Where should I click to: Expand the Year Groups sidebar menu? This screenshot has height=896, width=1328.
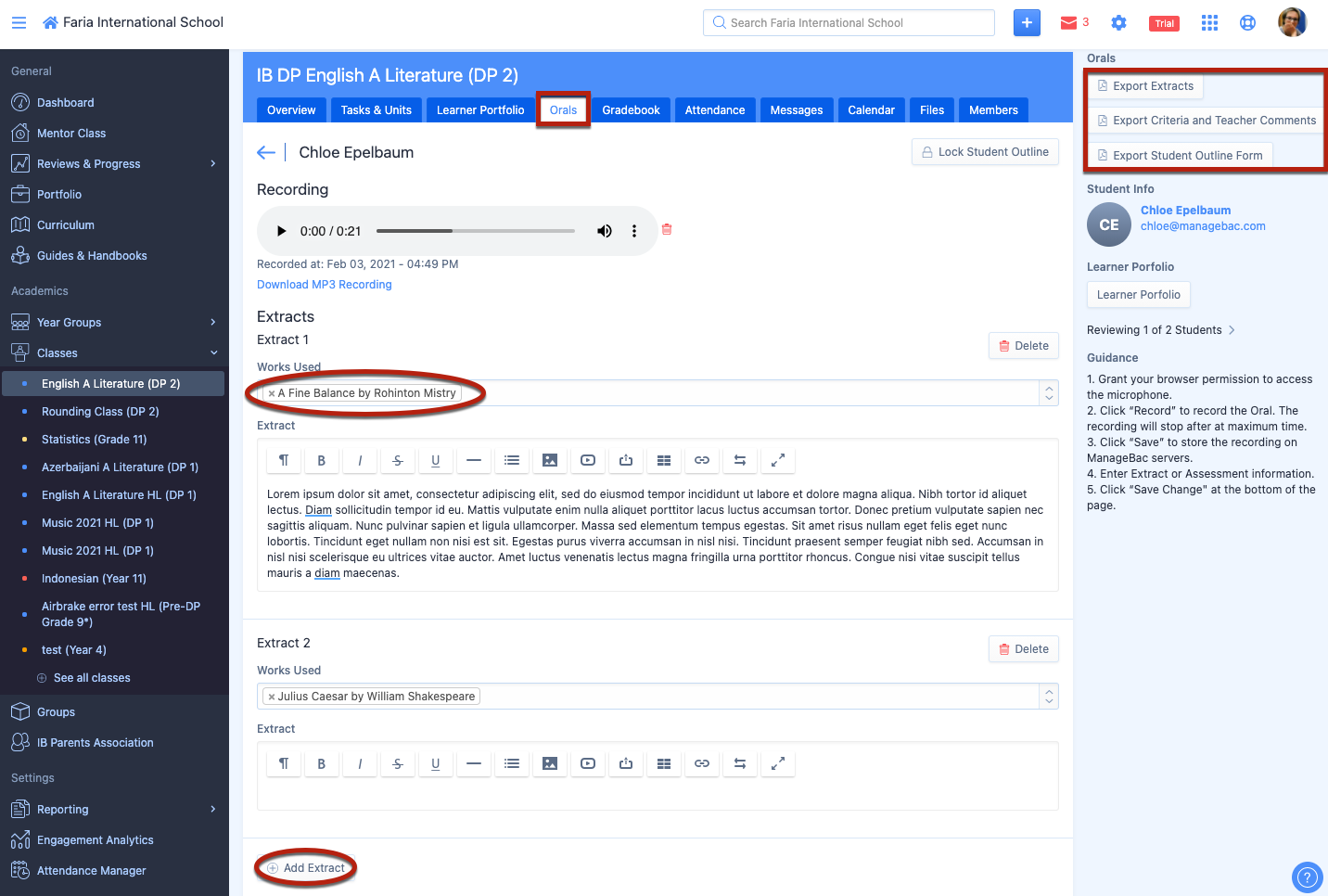[x=212, y=322]
